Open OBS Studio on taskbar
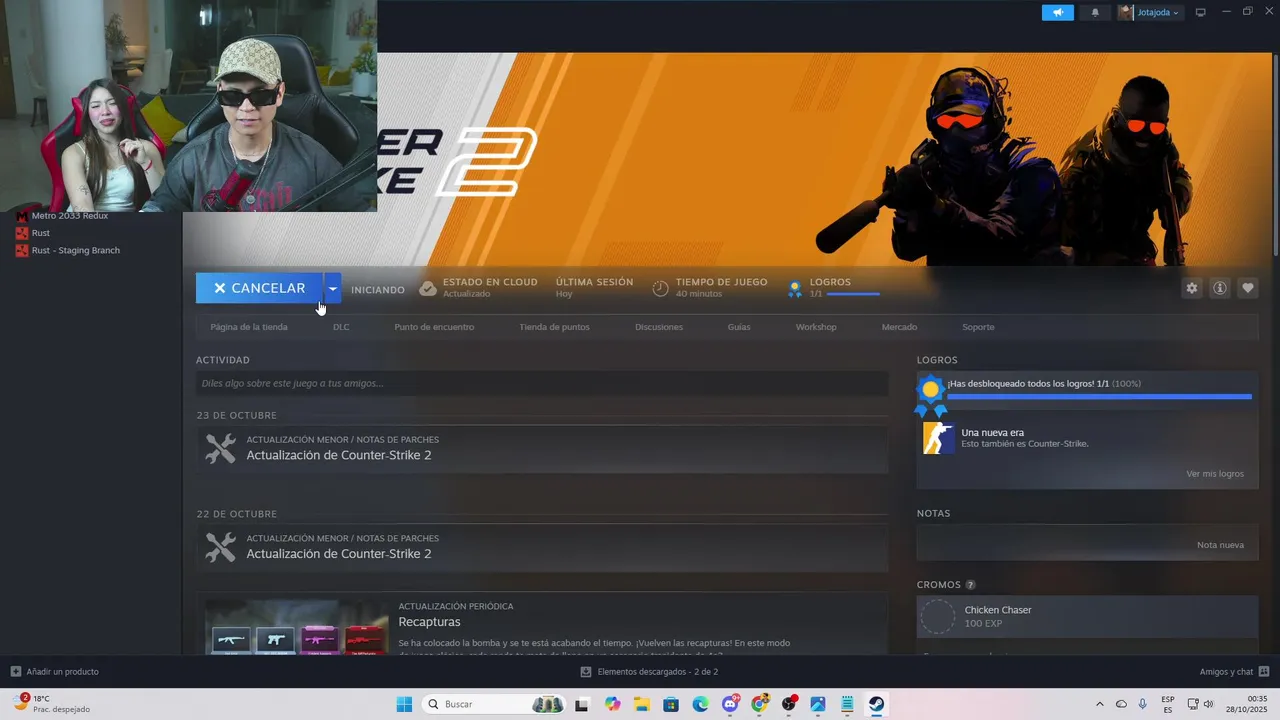Screen dimensions: 1280x720 coord(789,704)
